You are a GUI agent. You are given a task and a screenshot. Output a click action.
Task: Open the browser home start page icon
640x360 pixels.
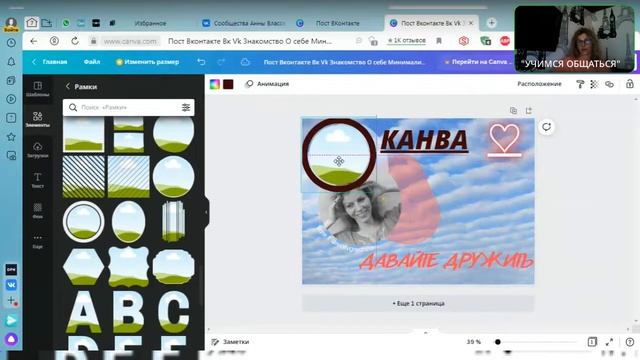[x=31, y=23]
